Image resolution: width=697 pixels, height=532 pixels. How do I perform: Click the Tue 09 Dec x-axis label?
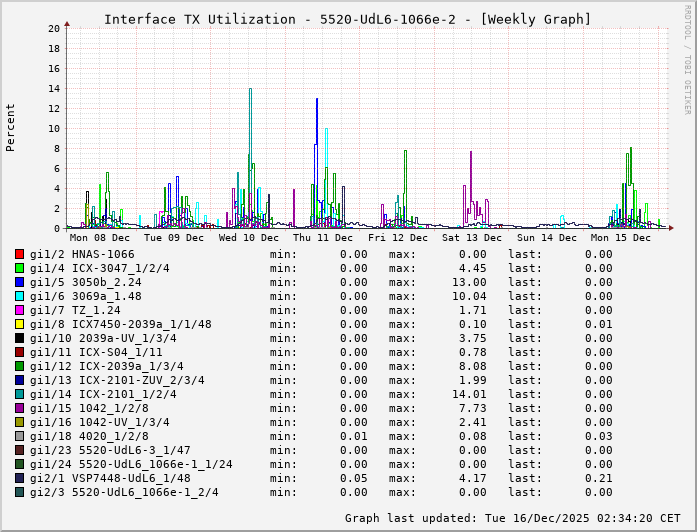point(174,238)
